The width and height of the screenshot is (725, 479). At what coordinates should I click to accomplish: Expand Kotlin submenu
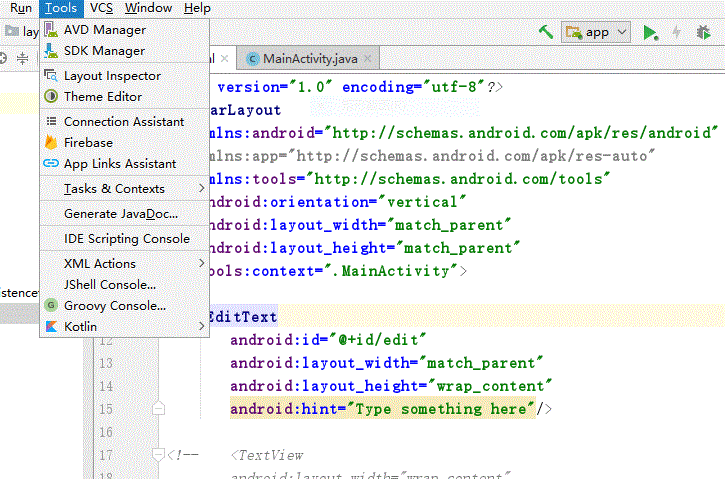[x=124, y=326]
